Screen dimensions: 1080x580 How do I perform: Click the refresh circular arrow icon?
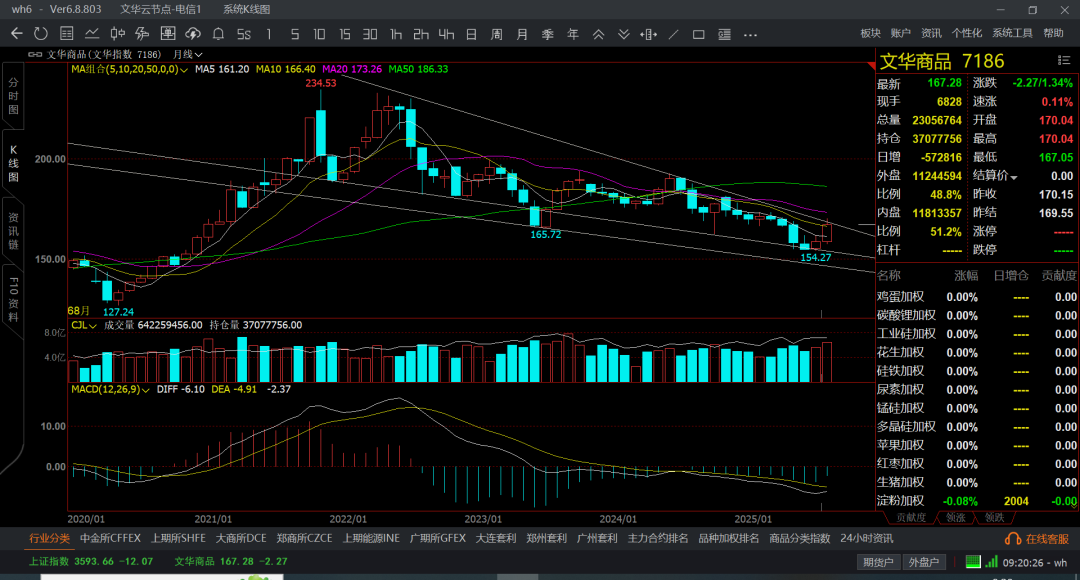tap(41, 34)
